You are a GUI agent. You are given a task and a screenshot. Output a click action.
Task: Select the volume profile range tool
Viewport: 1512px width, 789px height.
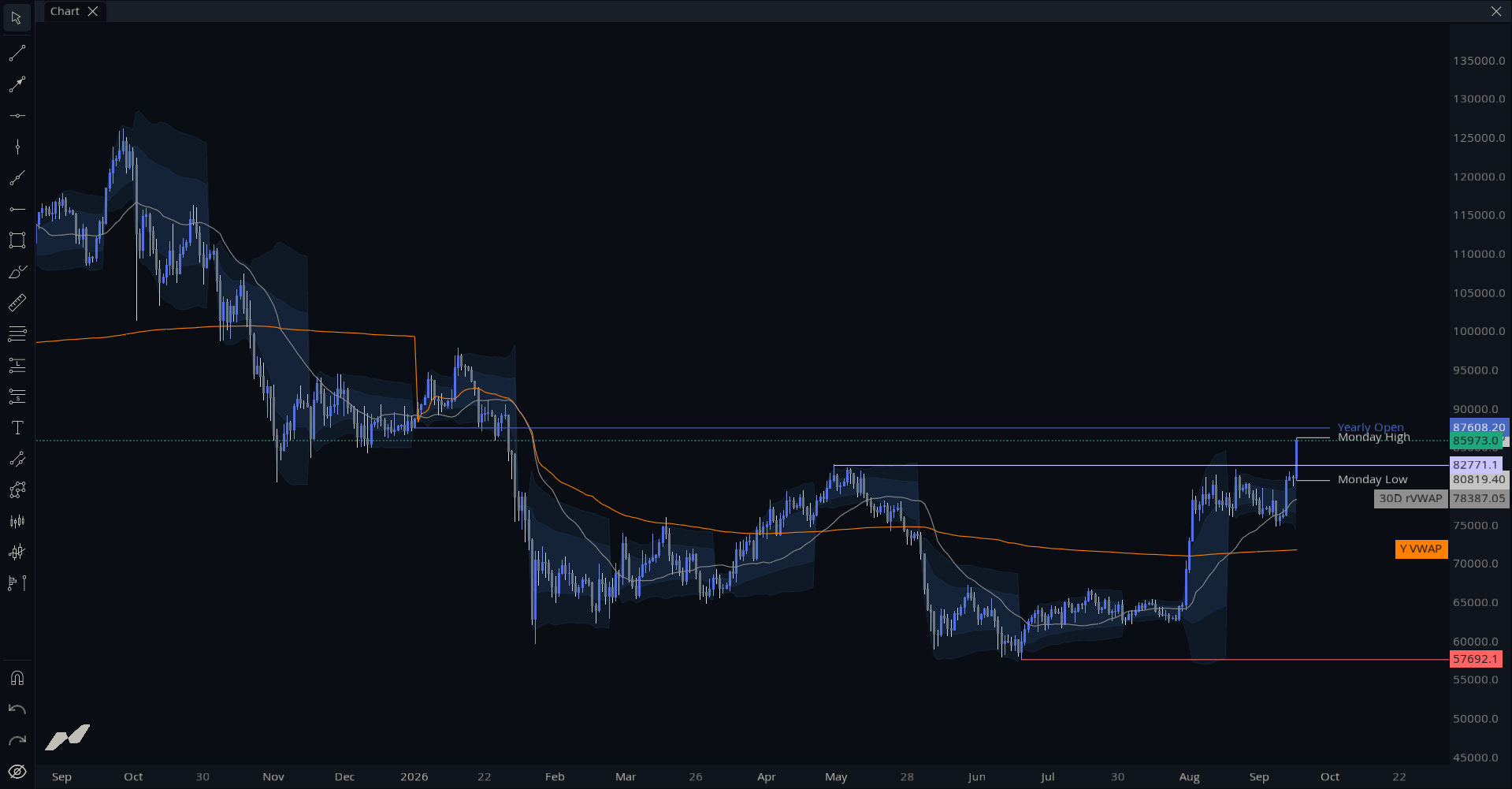point(17,583)
